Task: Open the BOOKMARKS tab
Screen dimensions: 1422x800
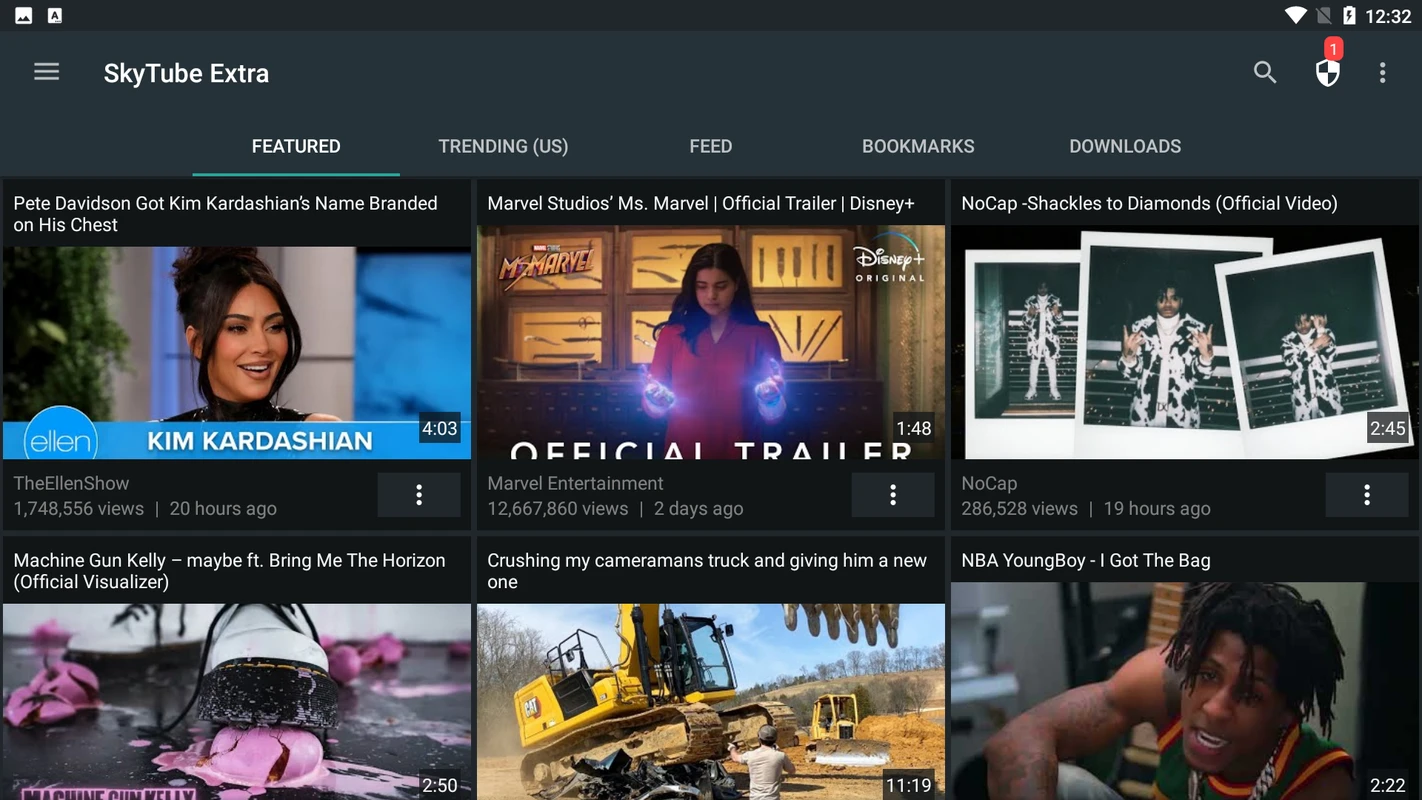Action: [x=917, y=146]
